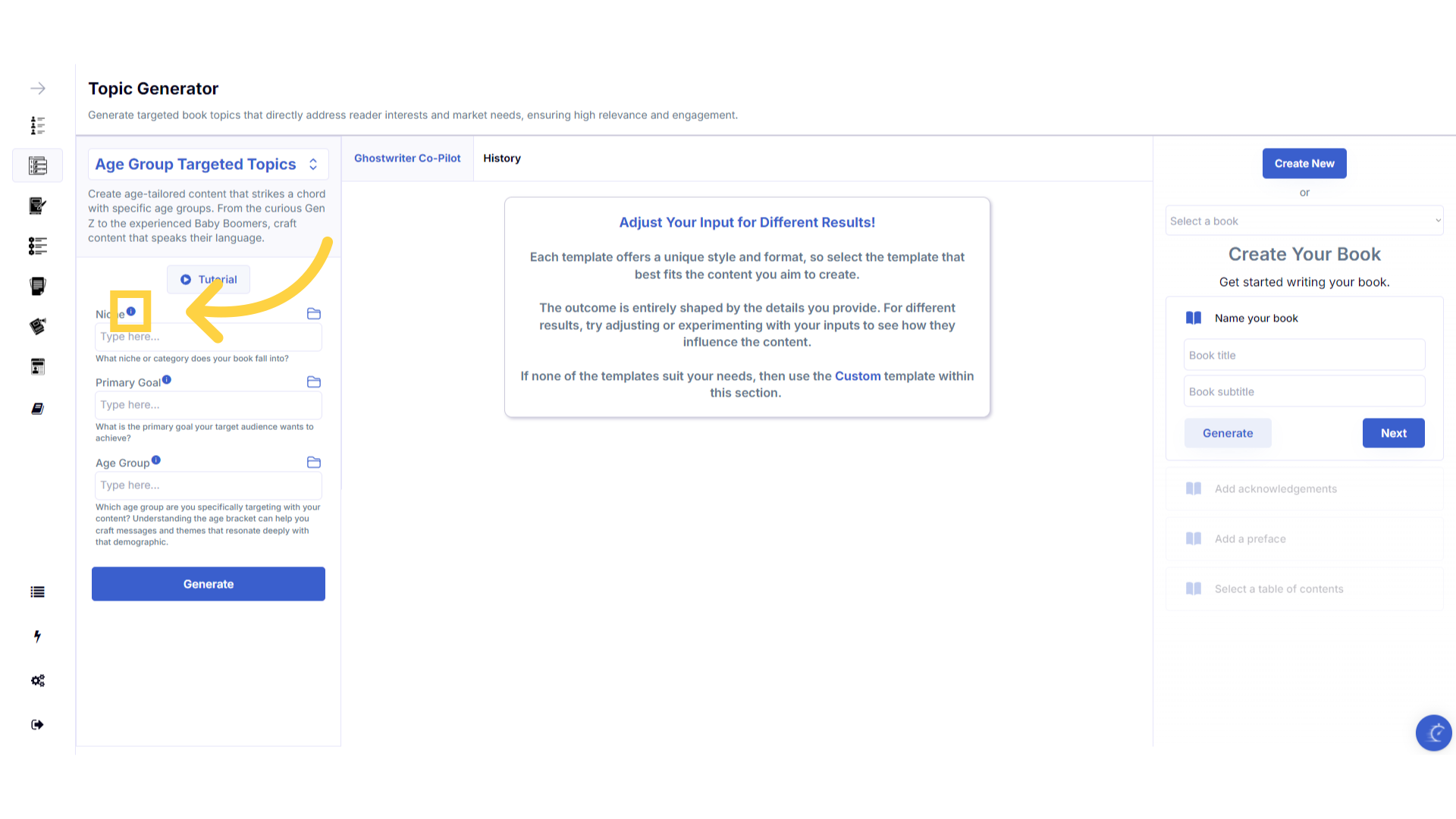Screen dimensions: 1456x819
Task: Click the Create New button
Action: [x=1304, y=164]
